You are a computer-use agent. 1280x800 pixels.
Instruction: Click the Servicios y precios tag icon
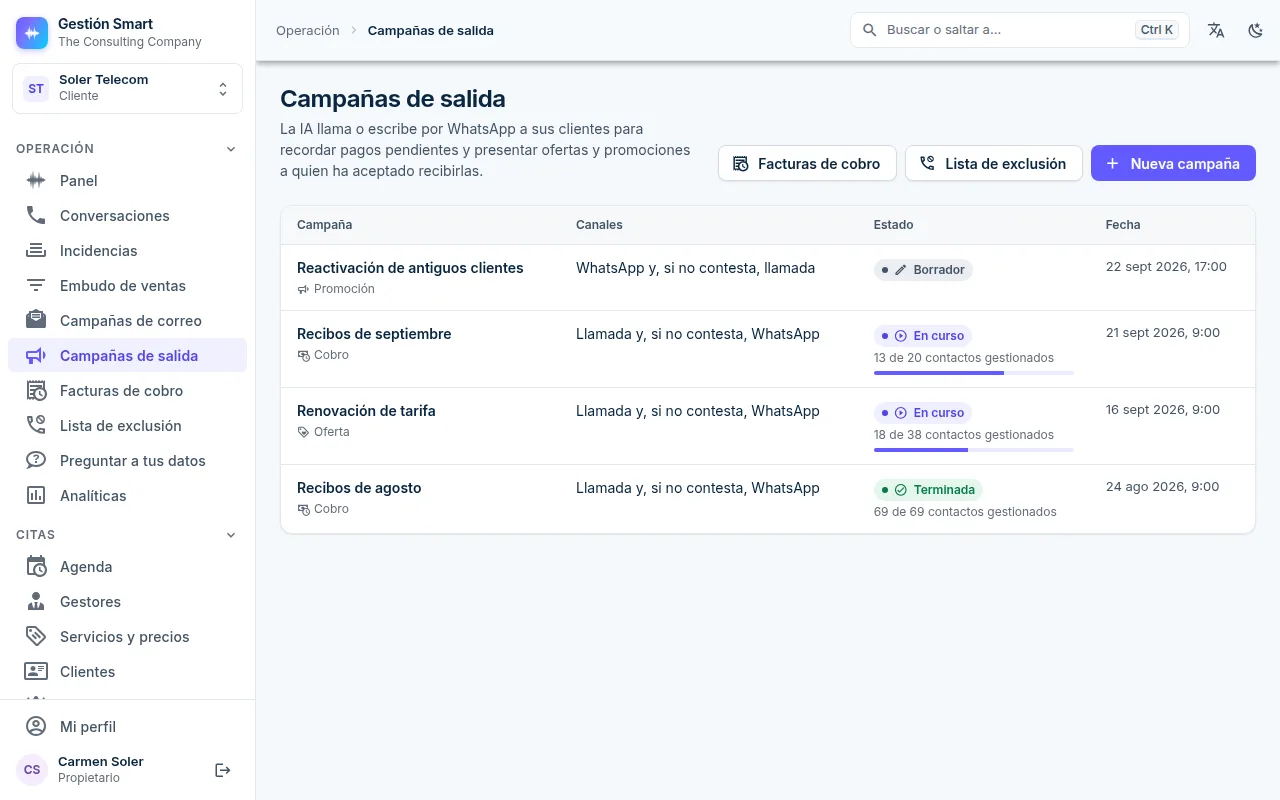click(x=36, y=637)
